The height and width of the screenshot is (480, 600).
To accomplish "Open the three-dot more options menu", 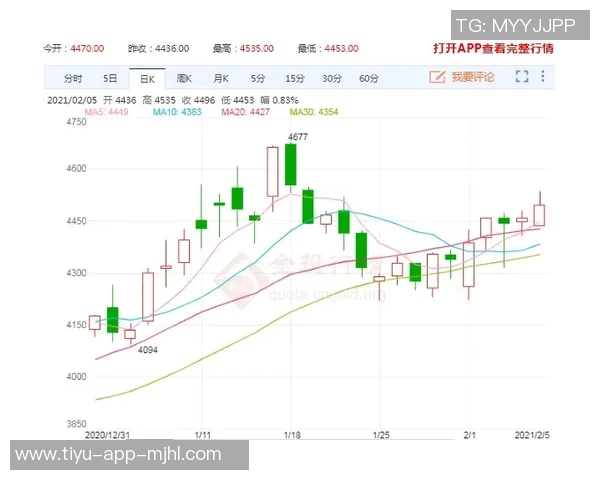I will point(543,76).
